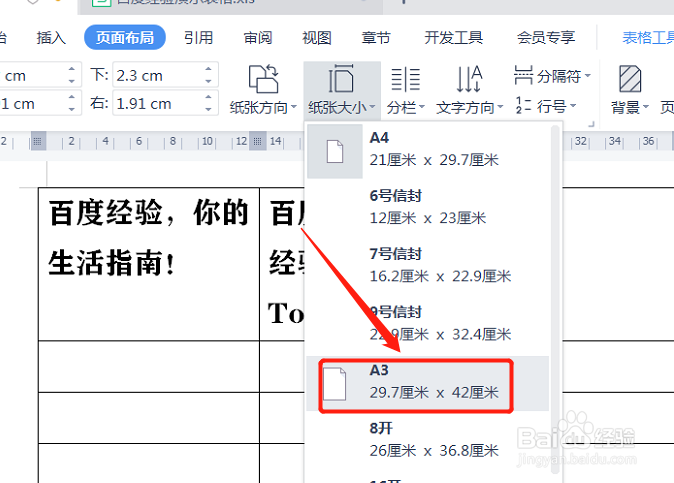Go to the 章节 tab
Screen dimensions: 674x483
point(376,38)
